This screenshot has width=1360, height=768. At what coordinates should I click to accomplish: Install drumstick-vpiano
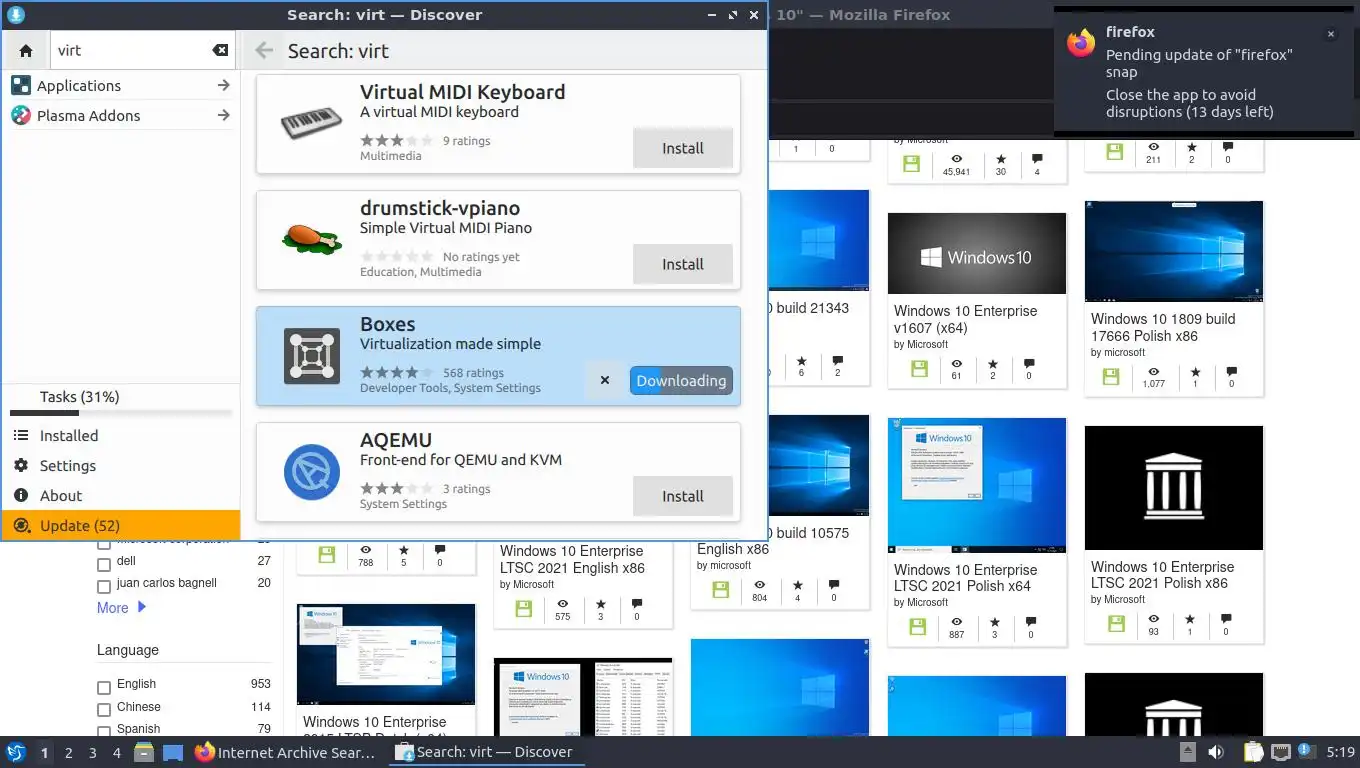[683, 264]
